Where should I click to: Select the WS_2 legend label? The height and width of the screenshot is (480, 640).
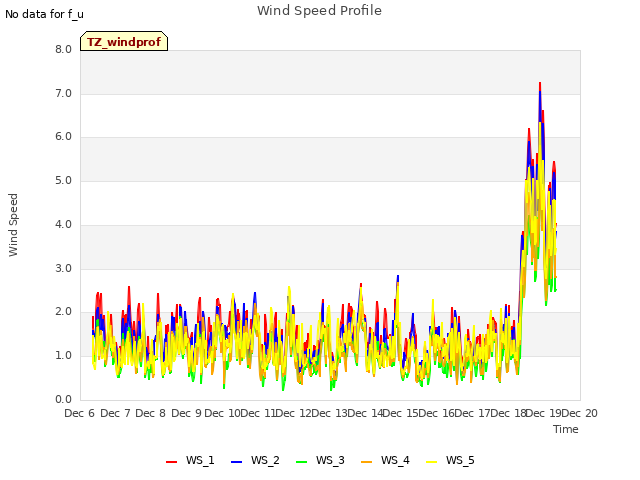(265, 460)
